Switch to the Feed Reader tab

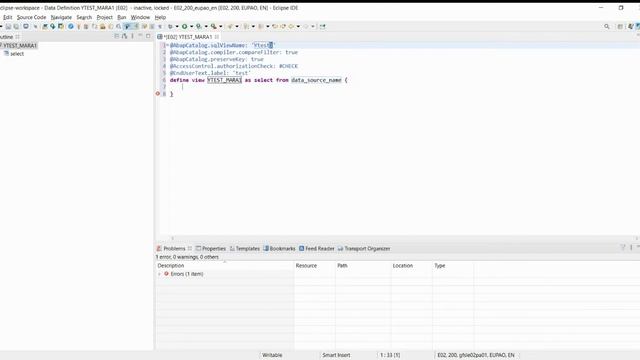click(x=317, y=248)
